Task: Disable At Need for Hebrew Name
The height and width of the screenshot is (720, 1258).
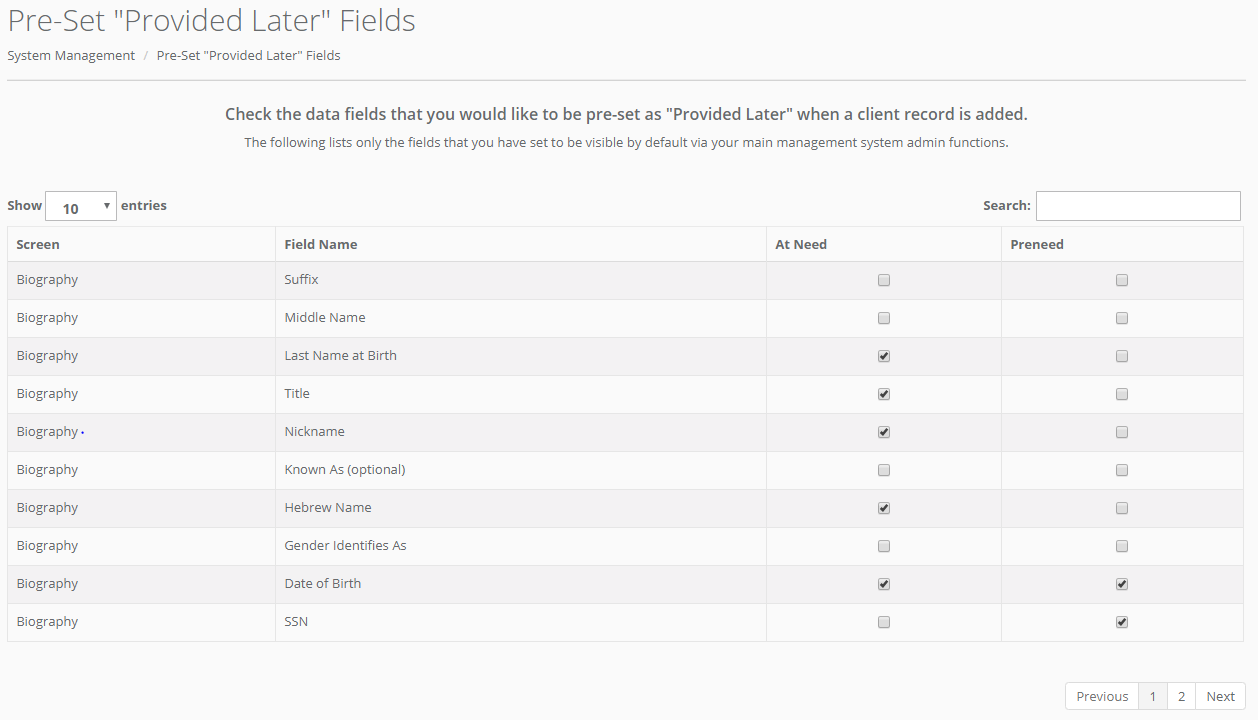Action: click(884, 509)
